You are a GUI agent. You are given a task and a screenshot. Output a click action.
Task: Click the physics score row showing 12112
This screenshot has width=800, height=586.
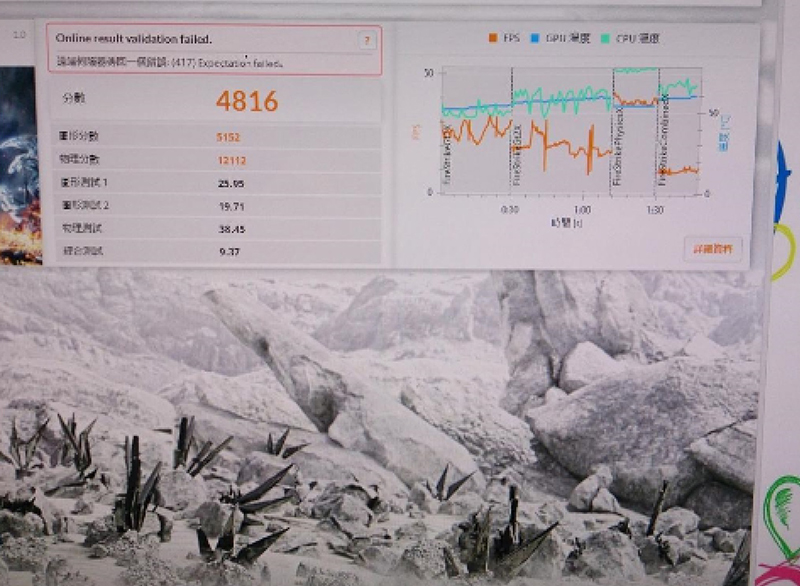point(215,160)
